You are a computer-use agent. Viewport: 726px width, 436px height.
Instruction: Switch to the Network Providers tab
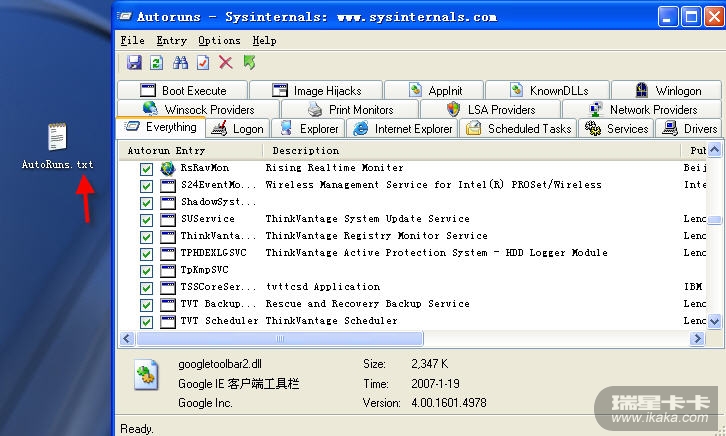[x=642, y=110]
